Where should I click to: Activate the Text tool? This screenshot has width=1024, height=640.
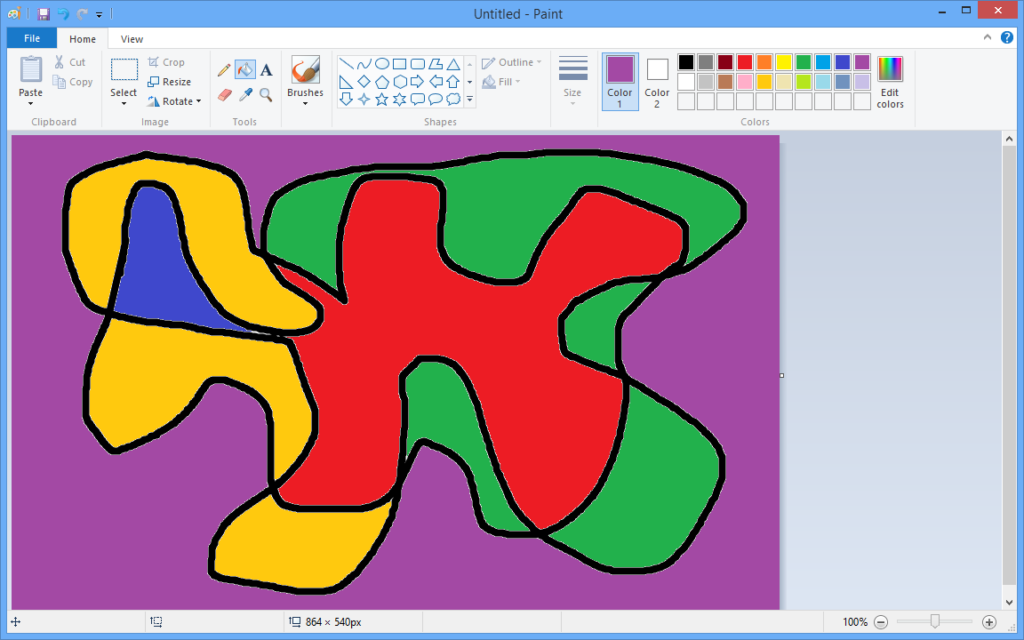(266, 70)
